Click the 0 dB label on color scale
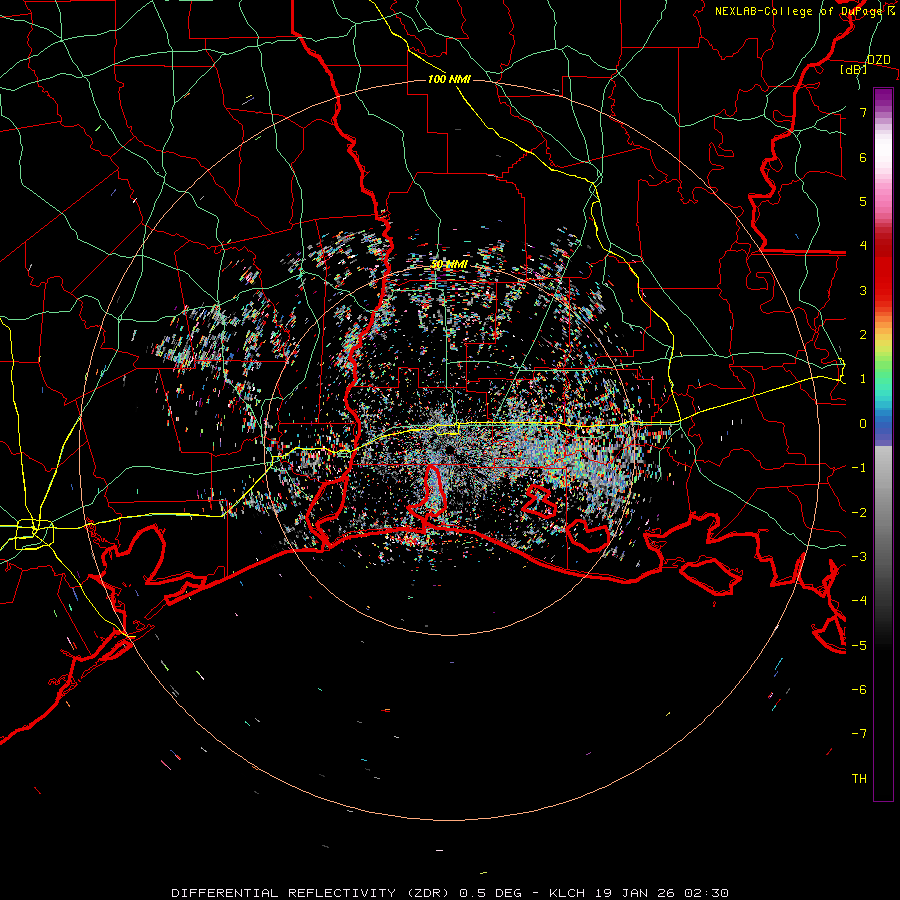900x900 pixels. point(863,424)
